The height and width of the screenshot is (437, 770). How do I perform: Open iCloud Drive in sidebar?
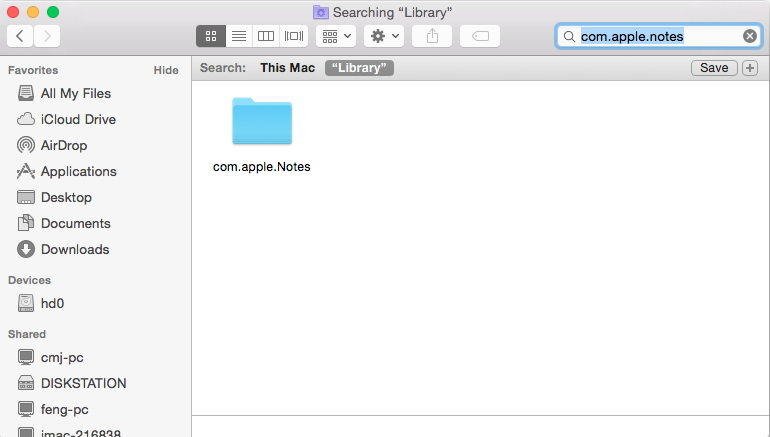coord(78,119)
